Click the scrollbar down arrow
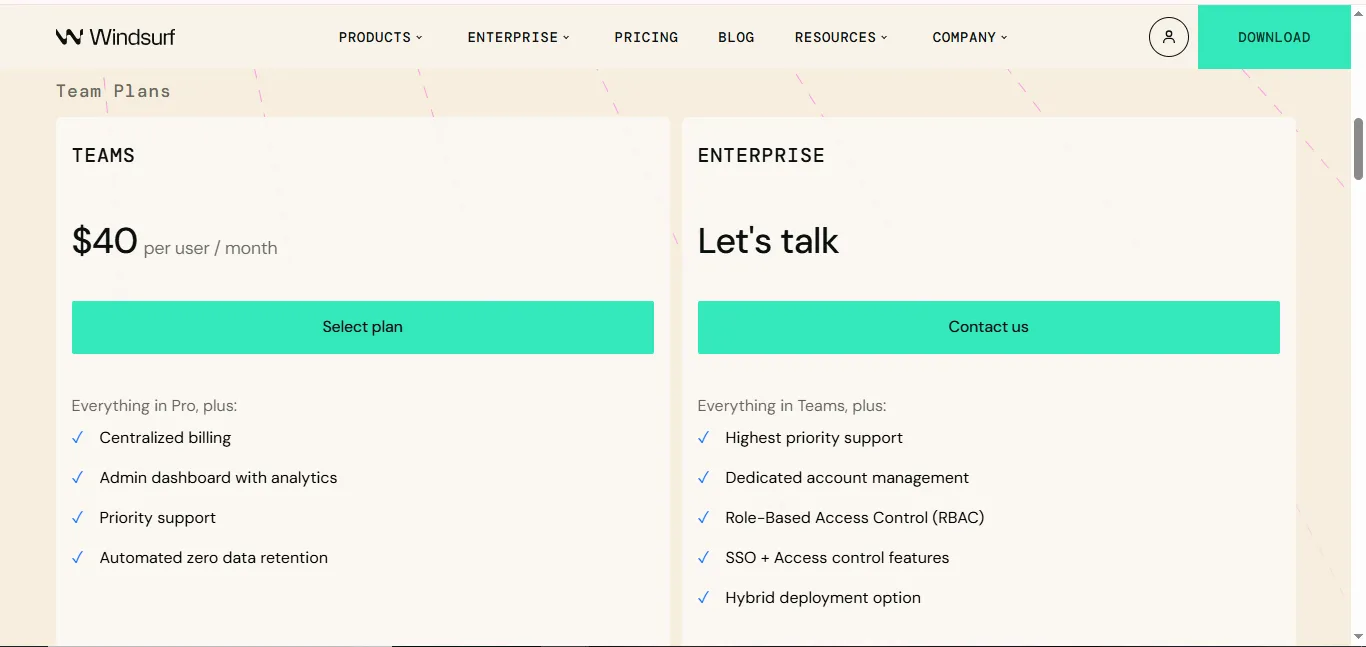The height and width of the screenshot is (647, 1366). pos(1358,637)
